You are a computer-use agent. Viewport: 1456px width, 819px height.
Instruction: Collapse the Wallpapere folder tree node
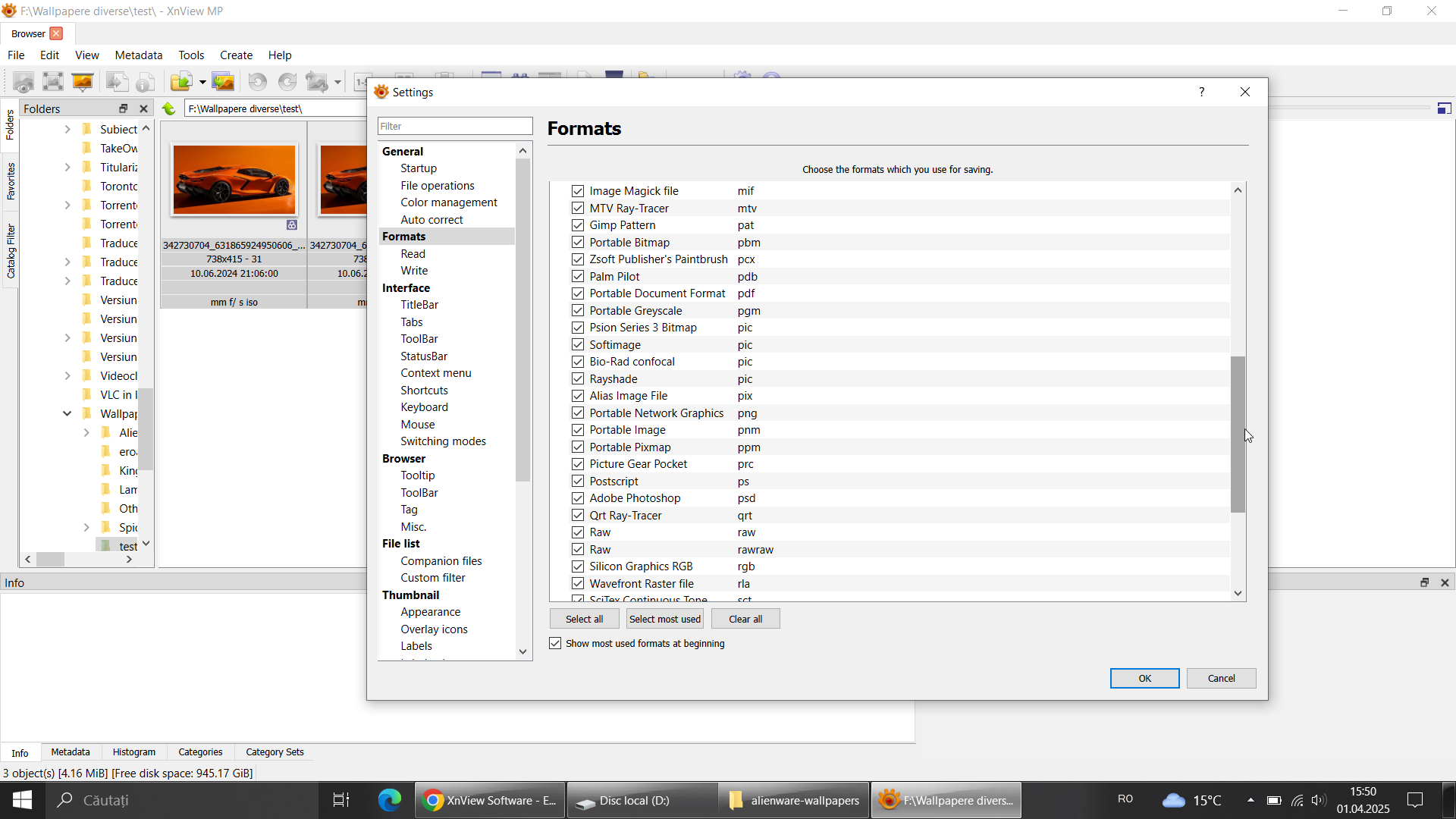click(67, 414)
